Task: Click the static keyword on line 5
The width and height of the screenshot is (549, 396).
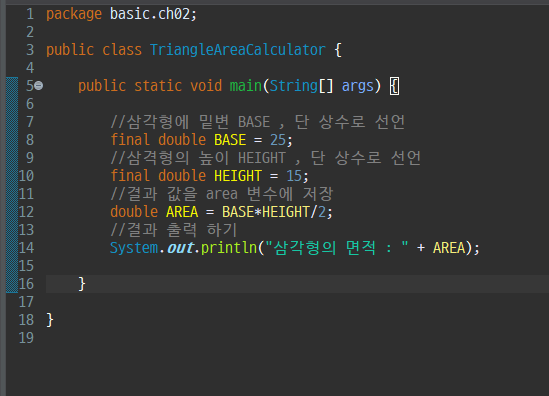Action: tap(158, 86)
